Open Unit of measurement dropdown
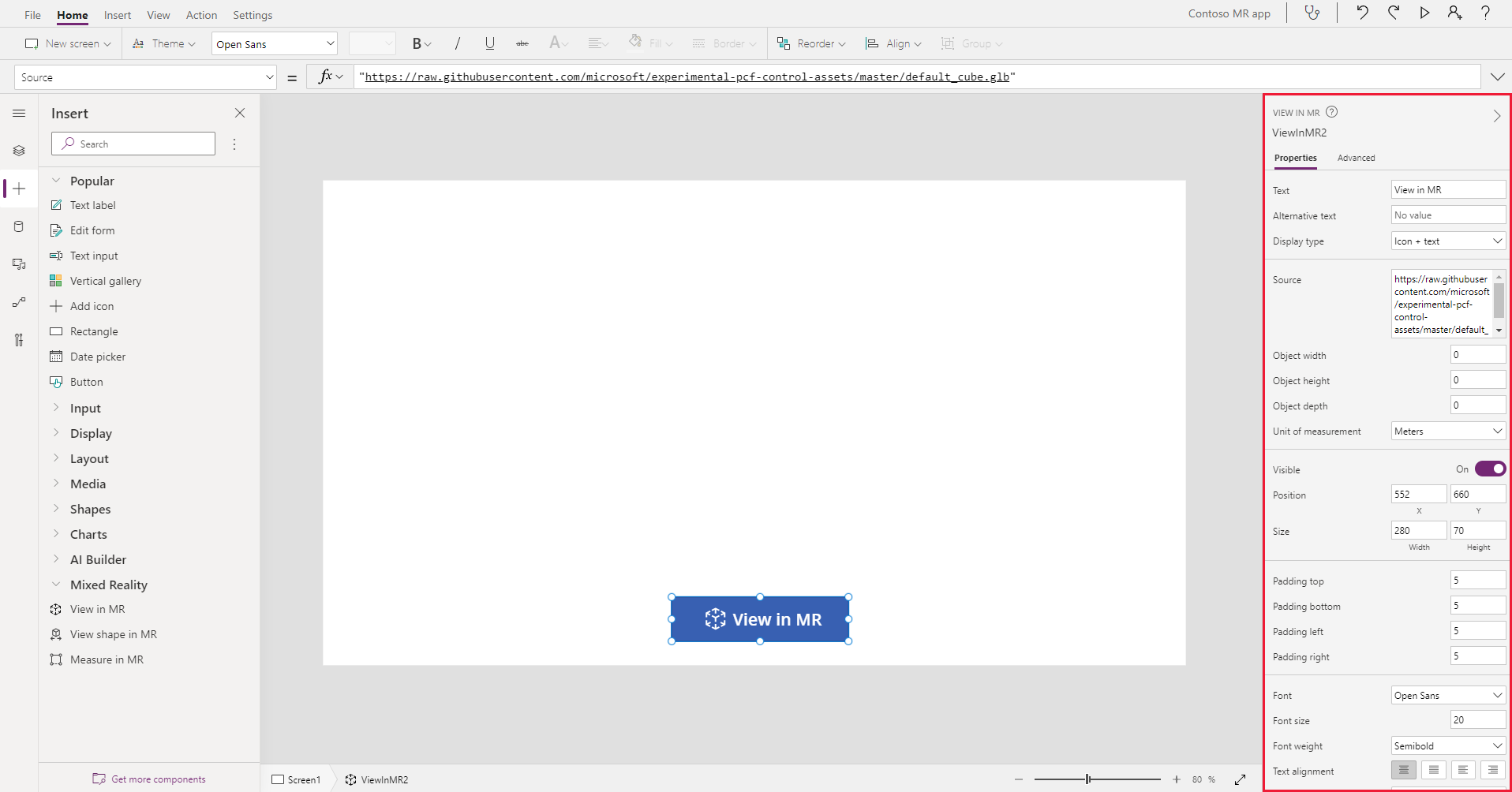 pos(1448,431)
